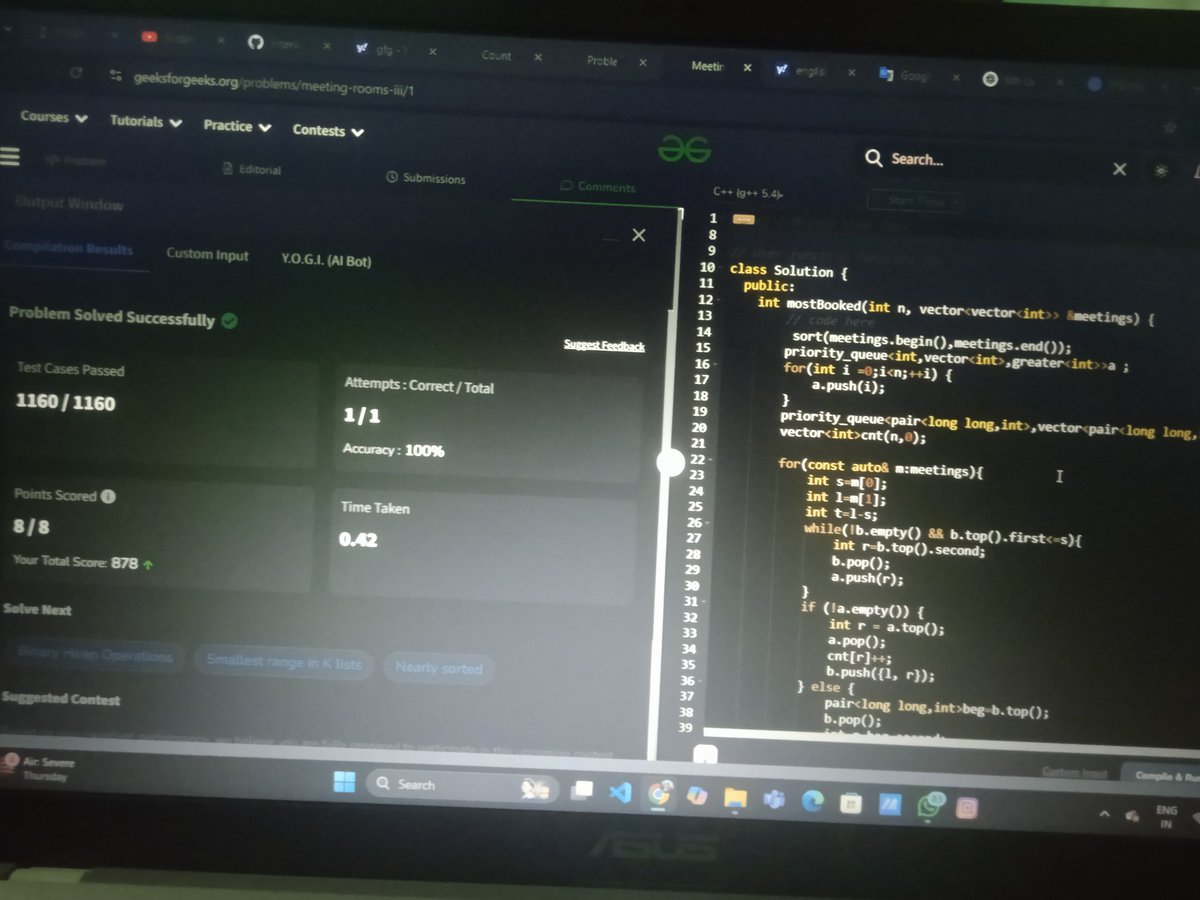The image size is (1200, 900).
Task: Switch to the Editorial tab
Action: pyautogui.click(x=252, y=169)
